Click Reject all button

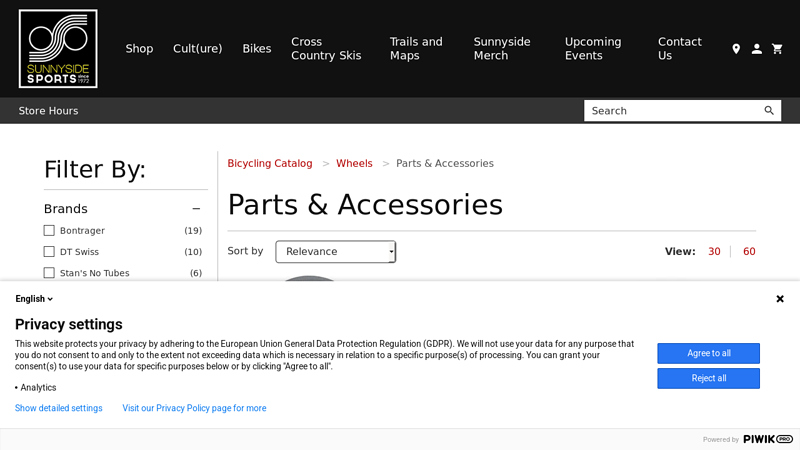[708, 378]
